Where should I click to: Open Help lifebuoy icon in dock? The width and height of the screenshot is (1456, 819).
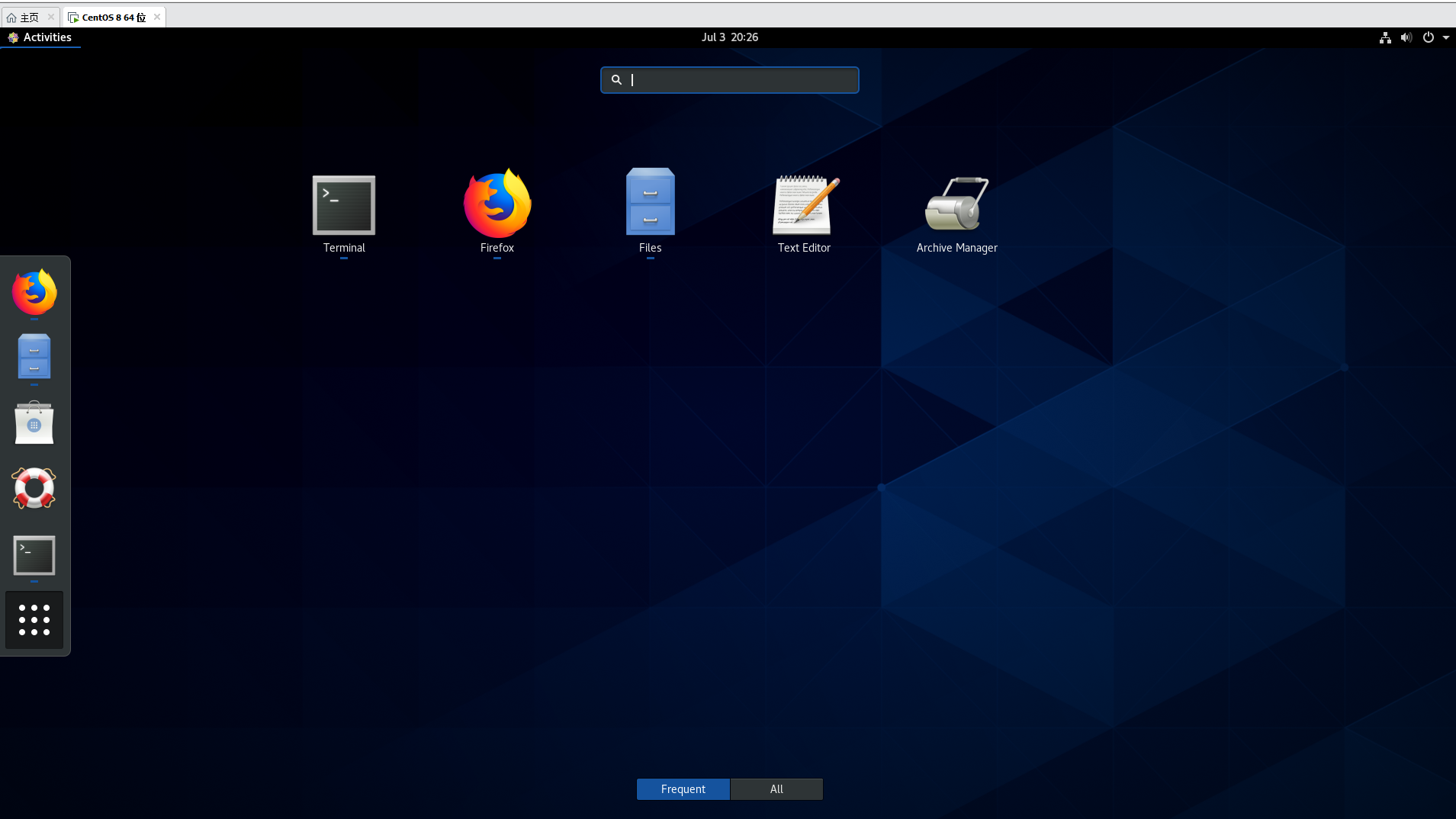tap(34, 488)
